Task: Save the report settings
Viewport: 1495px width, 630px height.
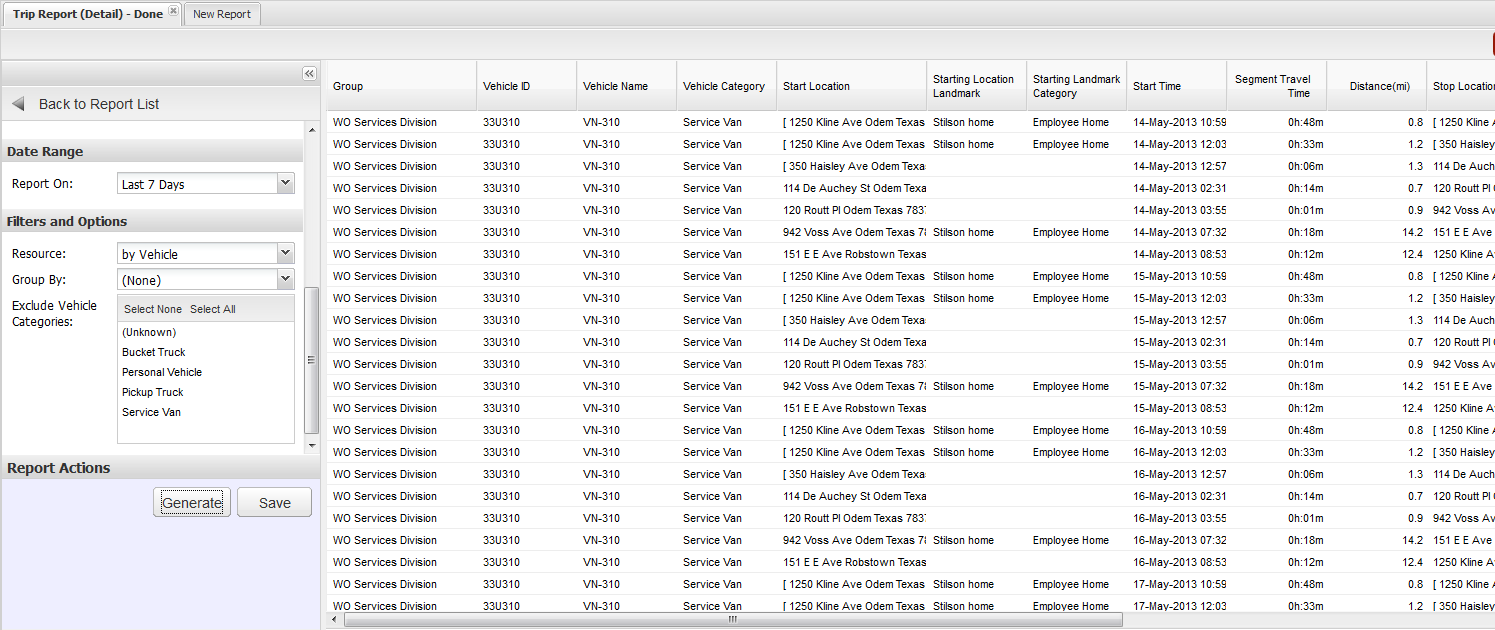Action: pyautogui.click(x=274, y=502)
